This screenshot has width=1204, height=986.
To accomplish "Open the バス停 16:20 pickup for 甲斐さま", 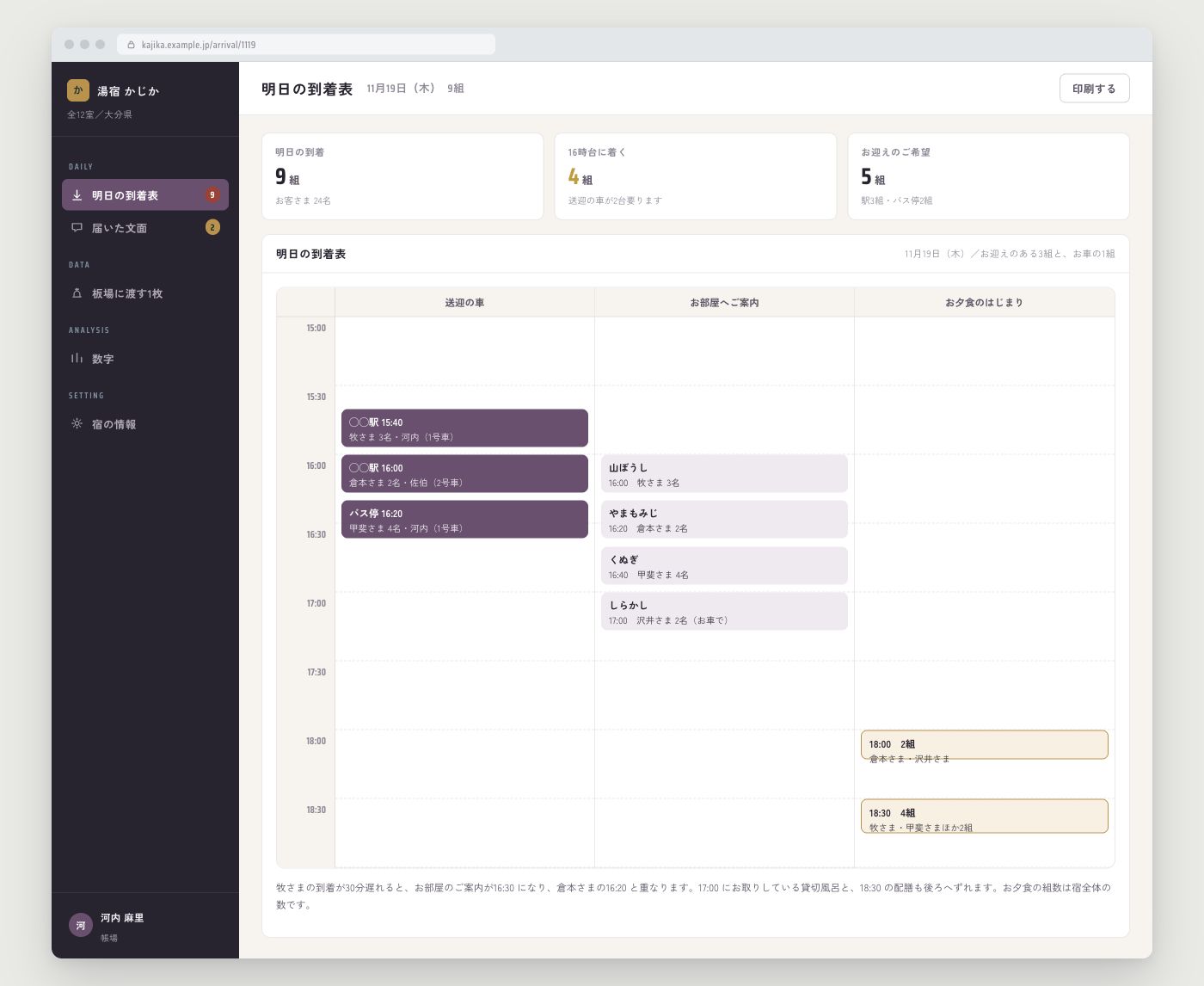I will [464, 520].
